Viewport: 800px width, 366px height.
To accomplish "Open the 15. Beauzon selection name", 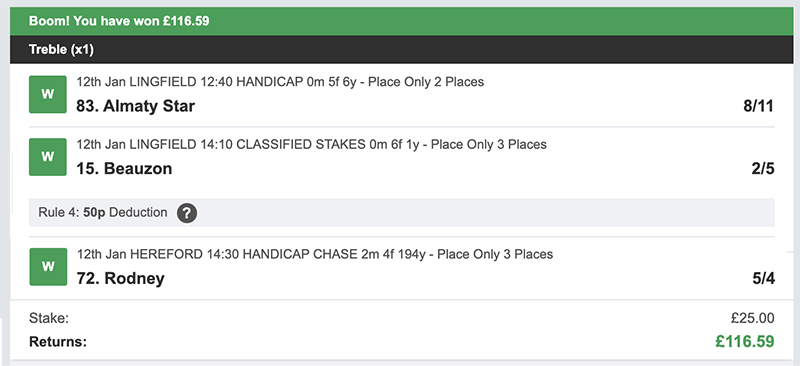I will 124,168.
